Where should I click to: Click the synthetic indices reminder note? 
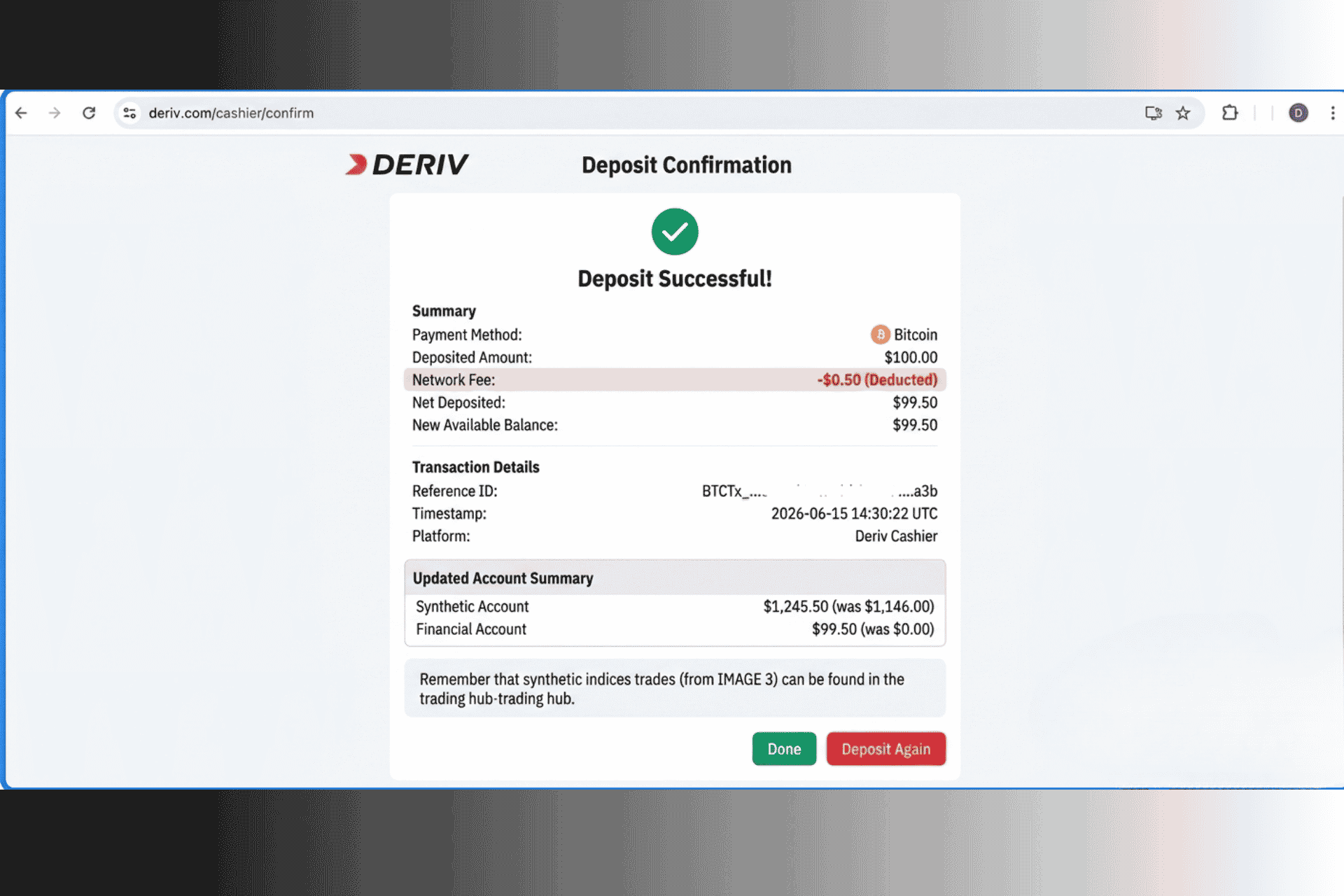point(675,688)
